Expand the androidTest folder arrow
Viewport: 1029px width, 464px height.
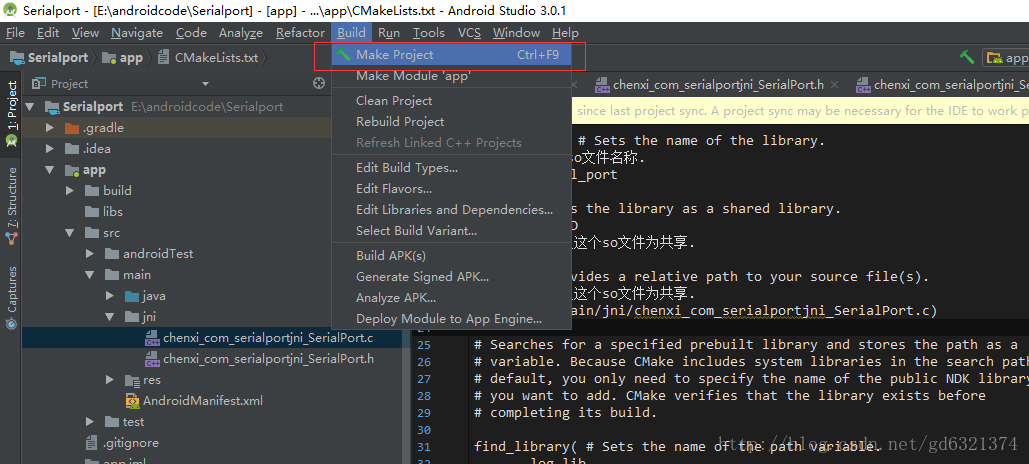click(x=90, y=253)
